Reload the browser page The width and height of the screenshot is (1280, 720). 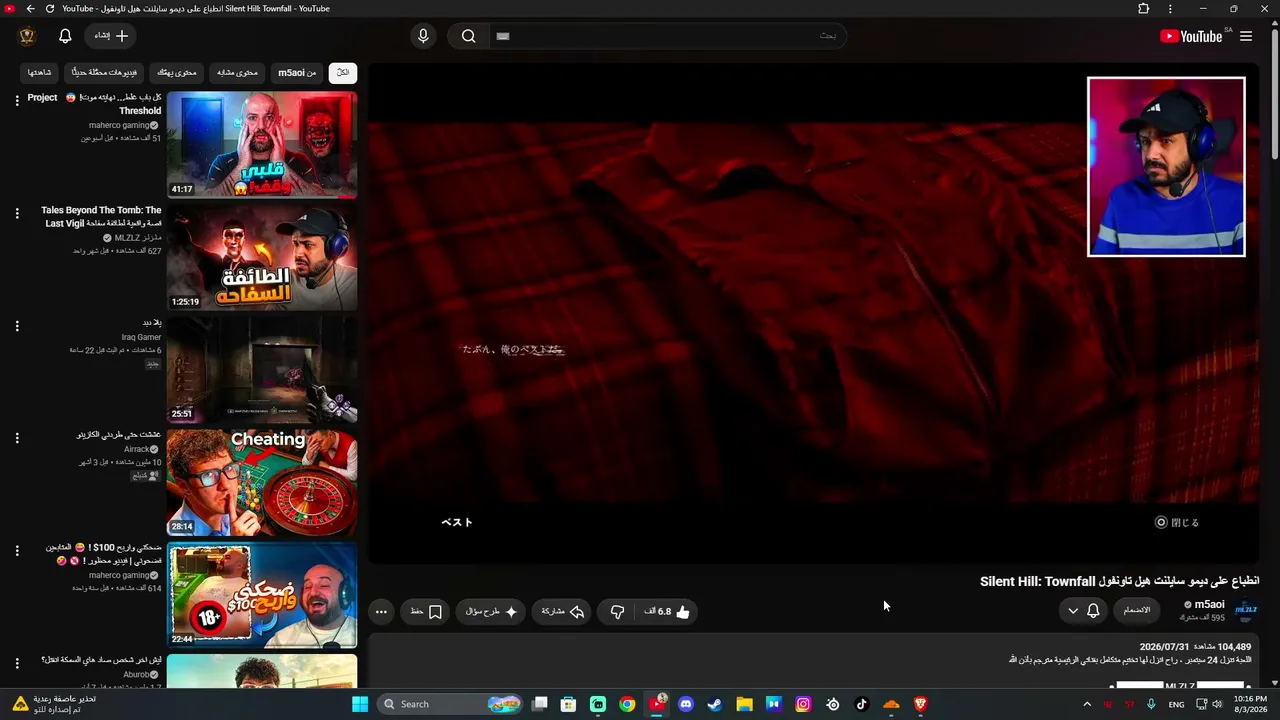pos(50,9)
